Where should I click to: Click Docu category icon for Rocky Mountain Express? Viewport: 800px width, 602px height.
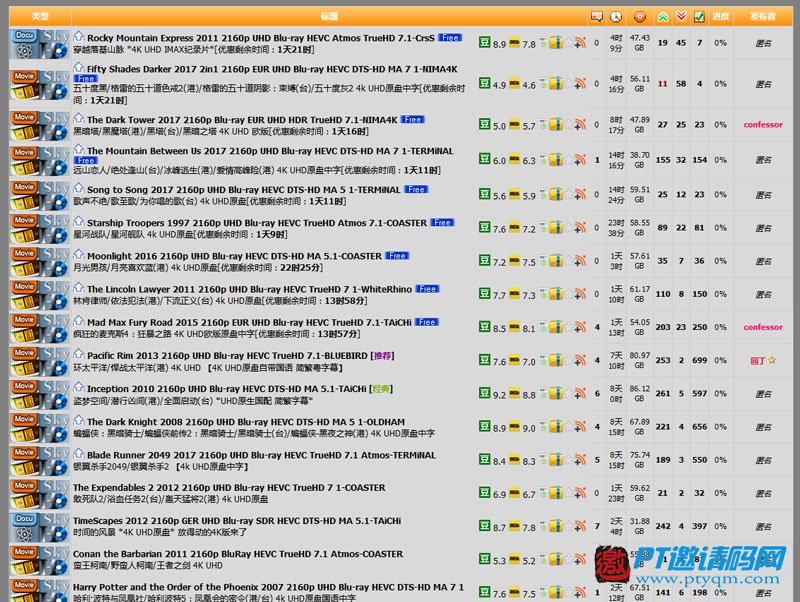(24, 43)
